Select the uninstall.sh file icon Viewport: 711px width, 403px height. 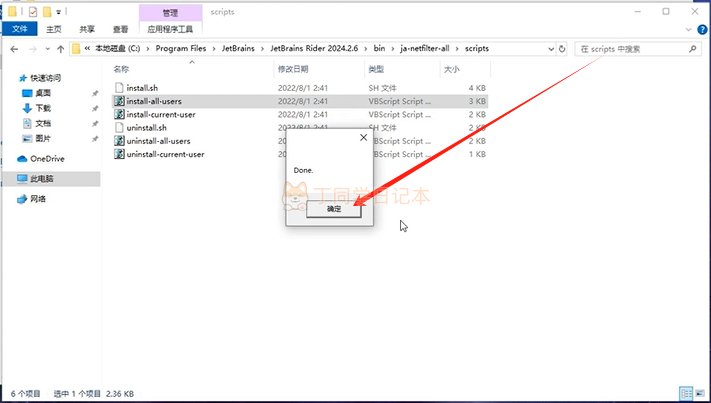[x=119, y=128]
